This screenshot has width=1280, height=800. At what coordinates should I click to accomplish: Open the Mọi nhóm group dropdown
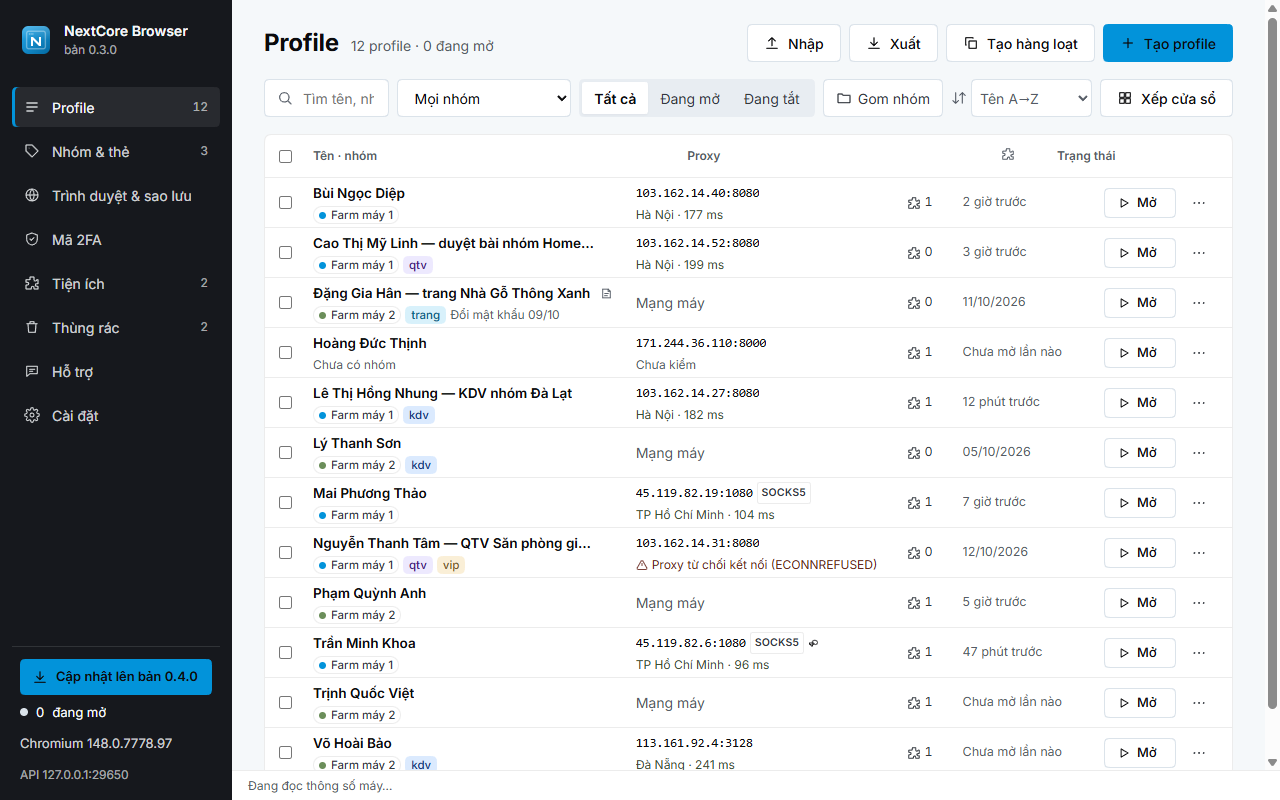pos(484,98)
